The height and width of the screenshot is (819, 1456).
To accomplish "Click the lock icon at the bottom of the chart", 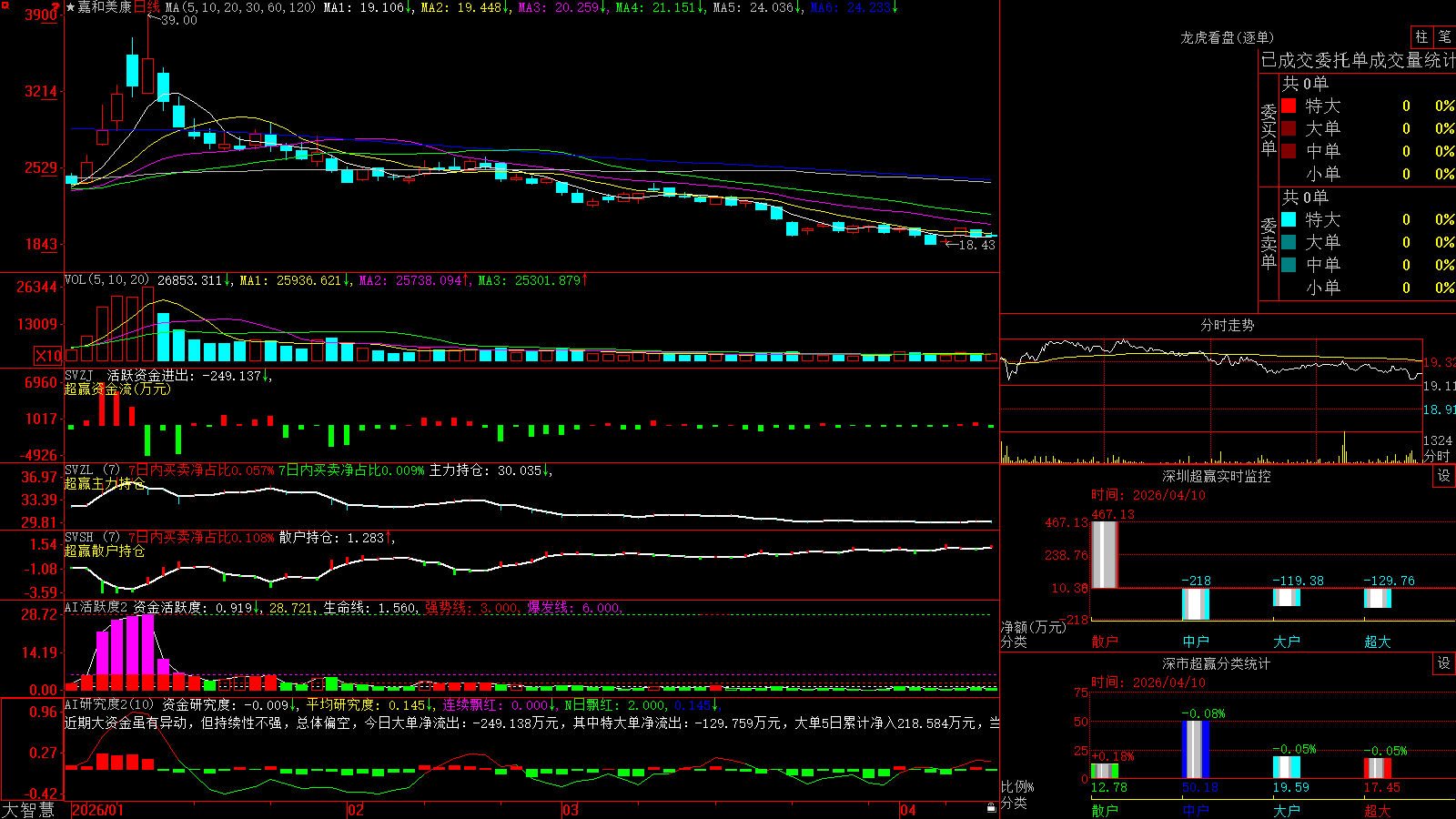I will (x=991, y=808).
